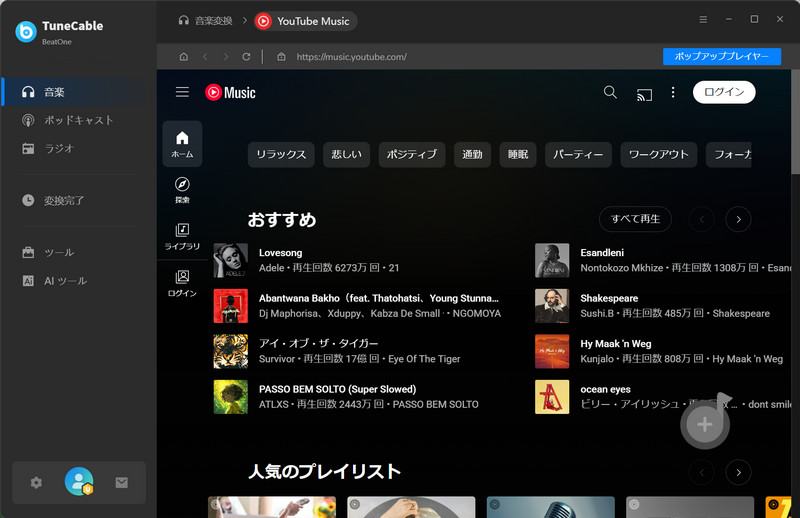Click the microphone playlist thumbnail
The width and height of the screenshot is (800, 518).
tap(551, 507)
